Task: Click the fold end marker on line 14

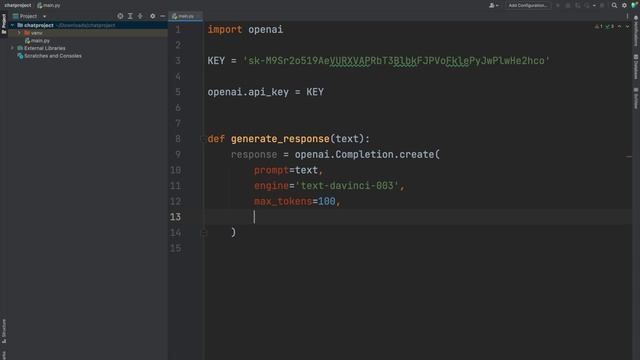Action: tap(204, 233)
